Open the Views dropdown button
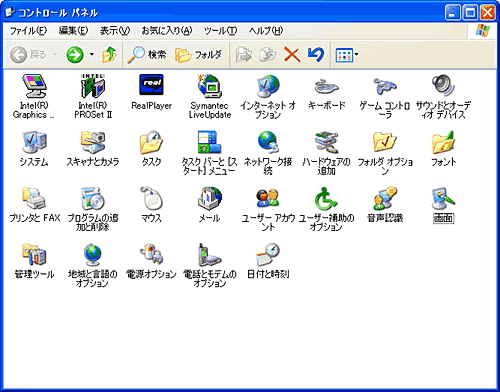Image resolution: width=500 pixels, height=392 pixels. [347, 55]
